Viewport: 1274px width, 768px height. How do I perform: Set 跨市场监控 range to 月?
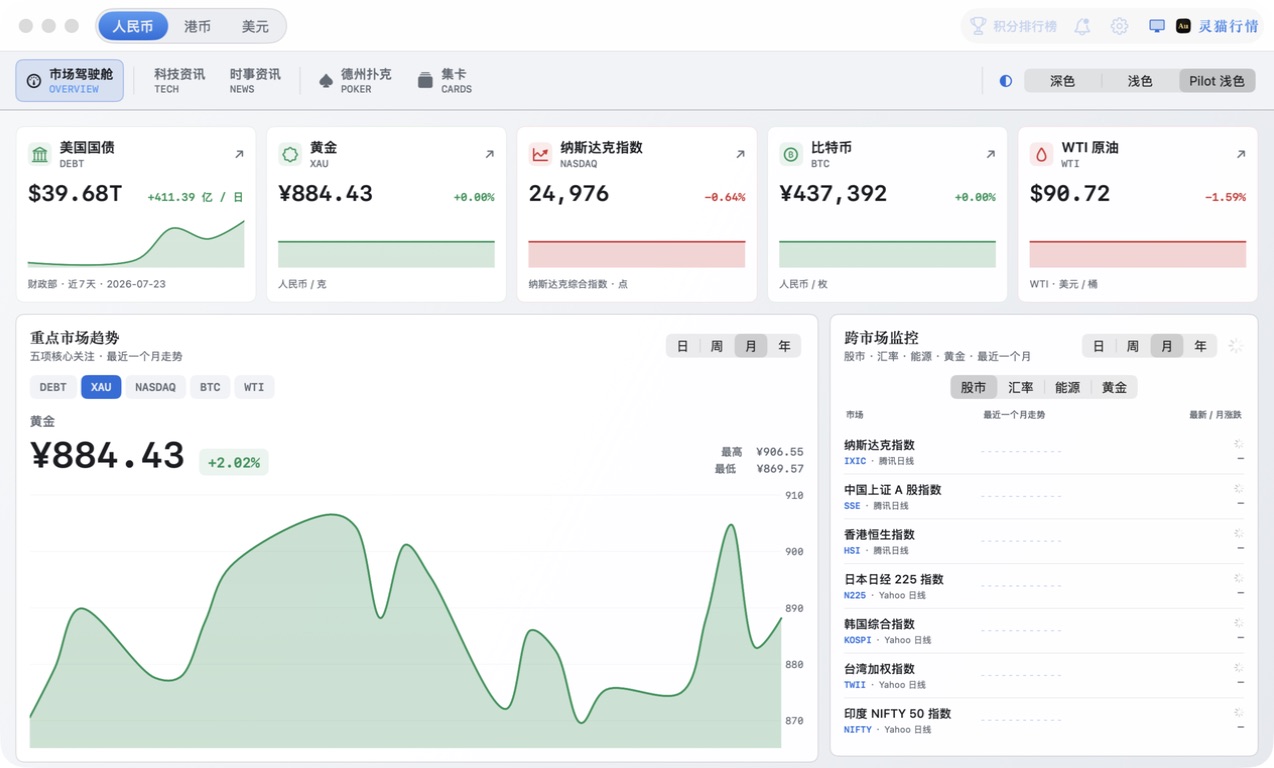(x=1167, y=346)
